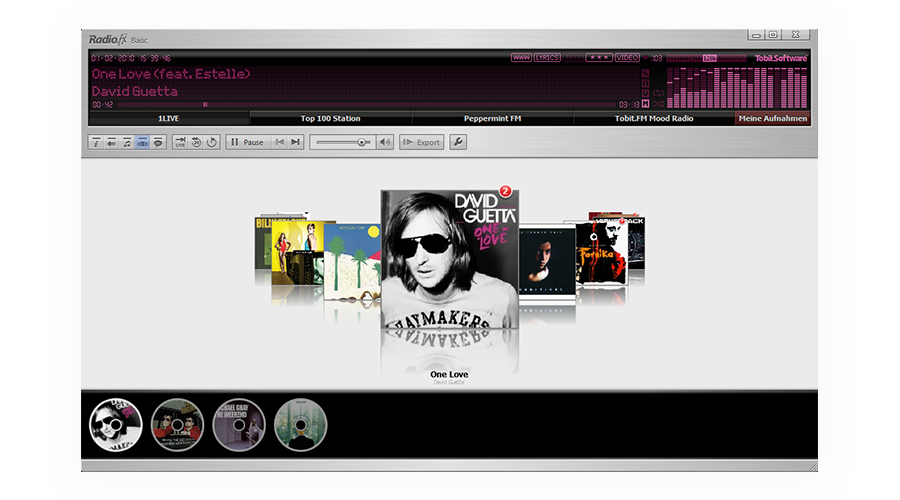Select the rightmost black album cover
The height and width of the screenshot is (500, 900).
(x=637, y=243)
